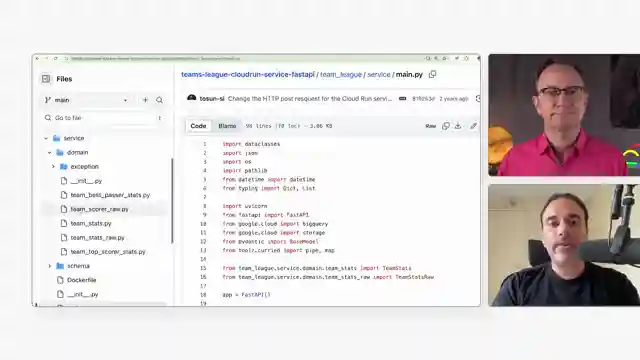640x360 pixels.
Task: Open the Dockerfile entry
Action: (x=81, y=280)
